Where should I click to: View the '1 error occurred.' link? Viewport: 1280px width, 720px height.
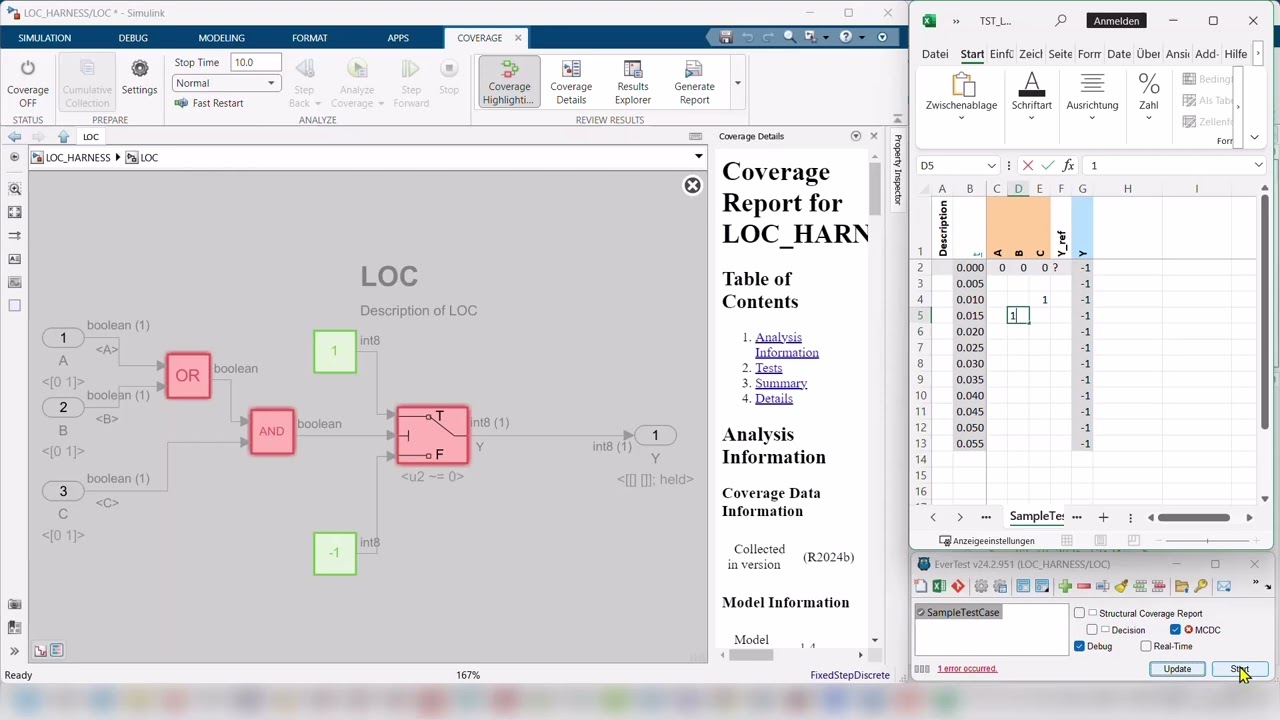pos(967,668)
